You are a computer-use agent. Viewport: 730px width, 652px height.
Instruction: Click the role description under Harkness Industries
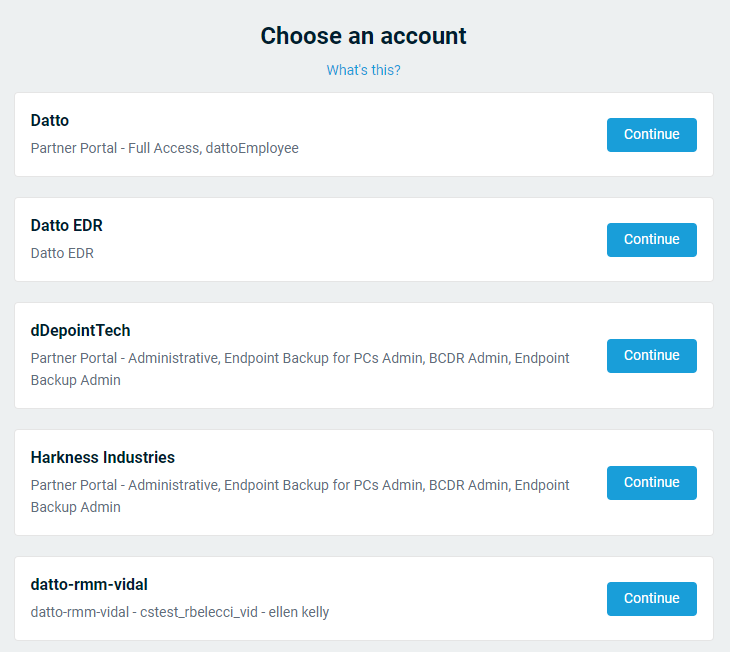coord(300,485)
